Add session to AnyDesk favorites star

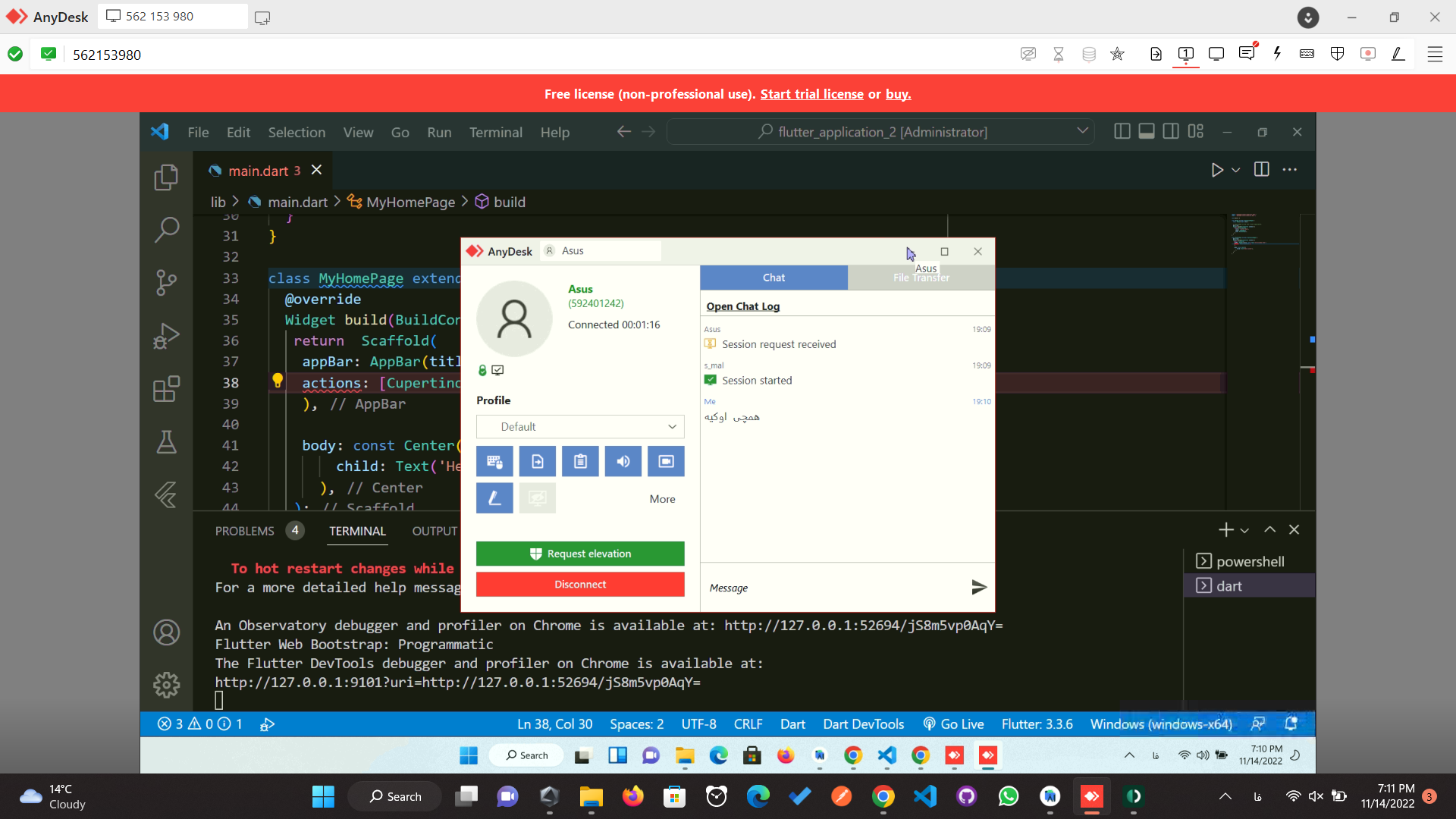click(x=1117, y=54)
